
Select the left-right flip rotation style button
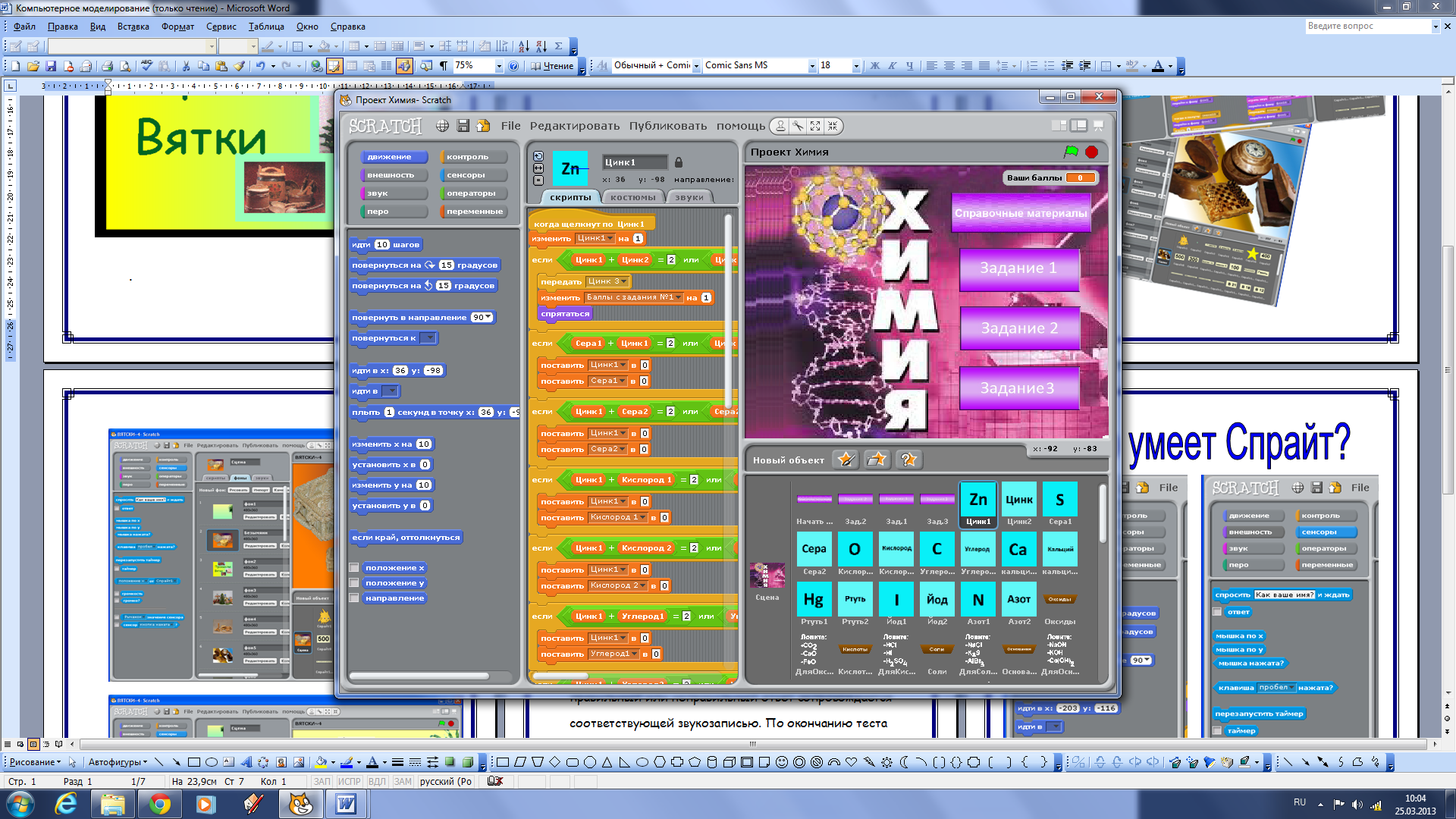[538, 168]
